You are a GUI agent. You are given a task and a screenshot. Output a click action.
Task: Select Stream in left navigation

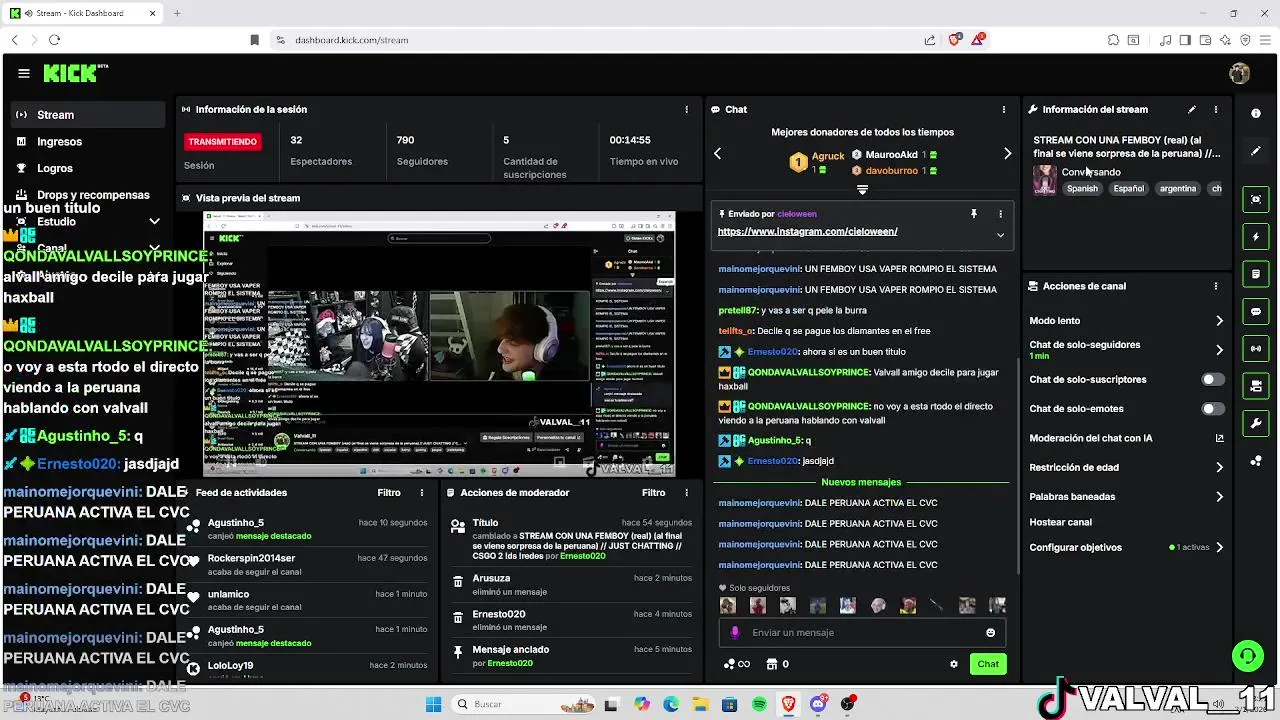pyautogui.click(x=87, y=115)
